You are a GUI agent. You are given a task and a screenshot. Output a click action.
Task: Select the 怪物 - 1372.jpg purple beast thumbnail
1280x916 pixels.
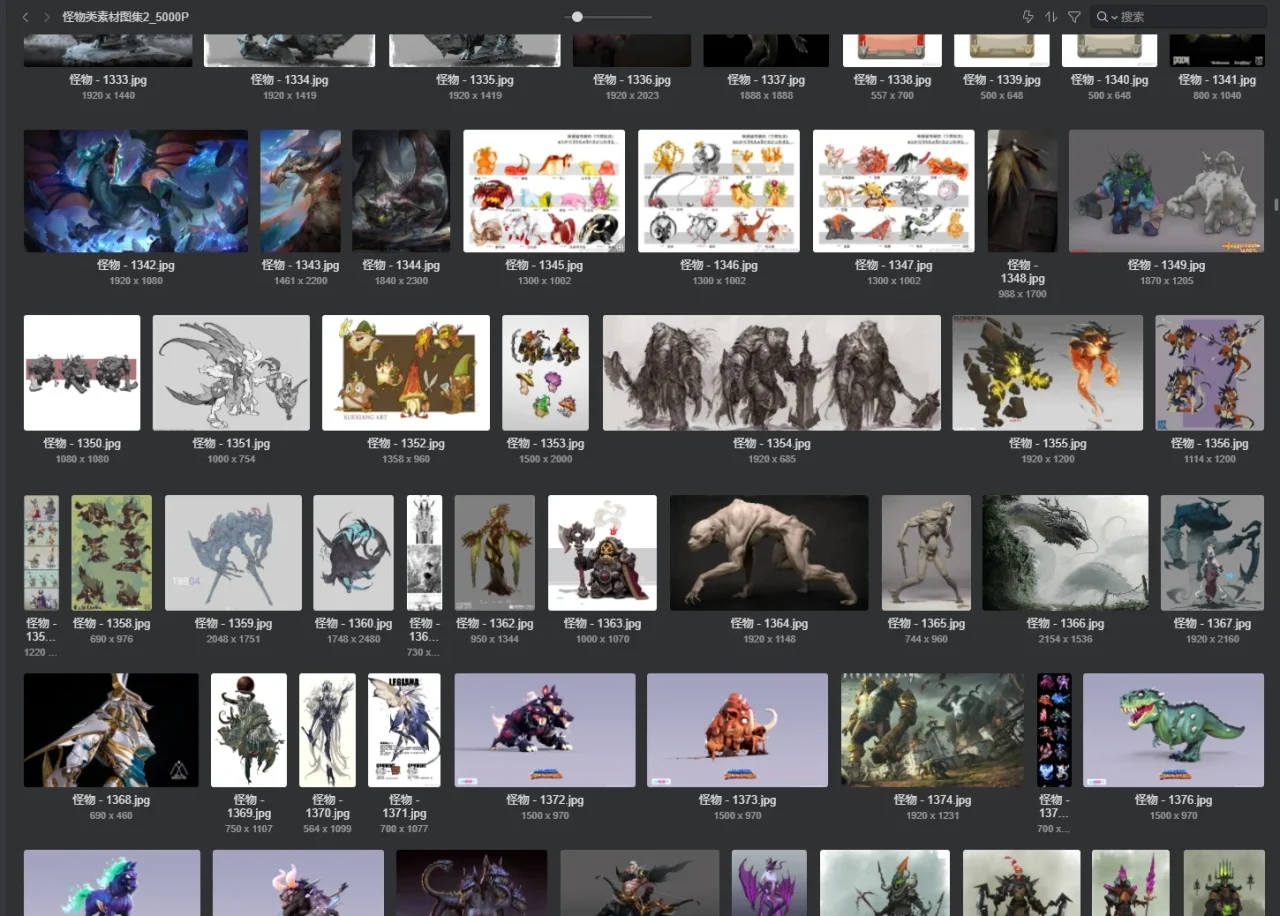545,730
